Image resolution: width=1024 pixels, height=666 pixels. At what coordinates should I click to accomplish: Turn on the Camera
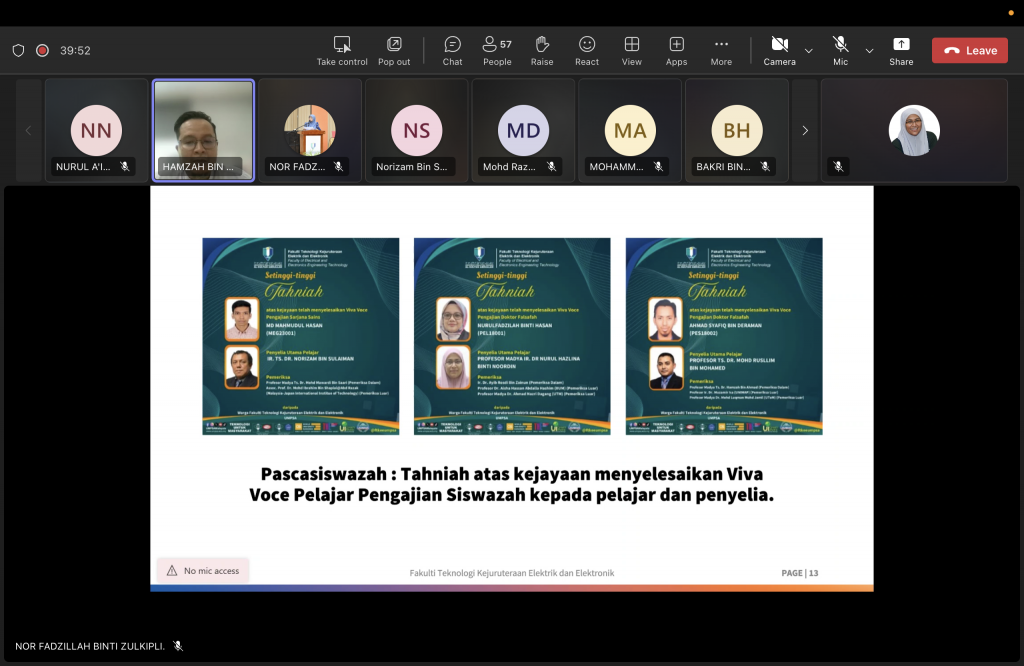point(779,50)
